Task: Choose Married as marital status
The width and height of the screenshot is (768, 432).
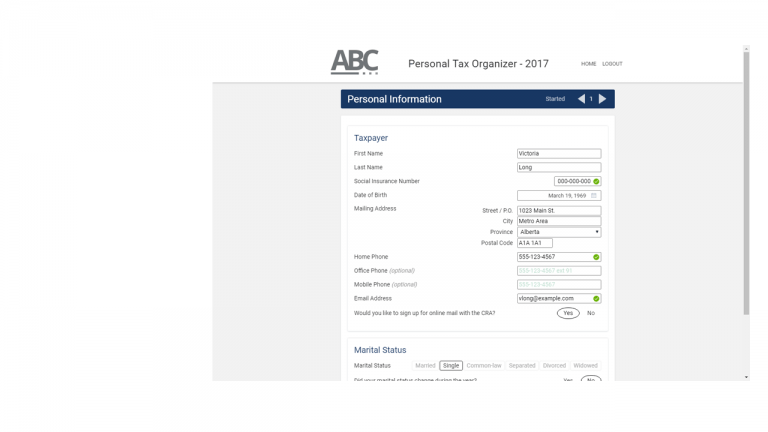Action: tap(425, 366)
